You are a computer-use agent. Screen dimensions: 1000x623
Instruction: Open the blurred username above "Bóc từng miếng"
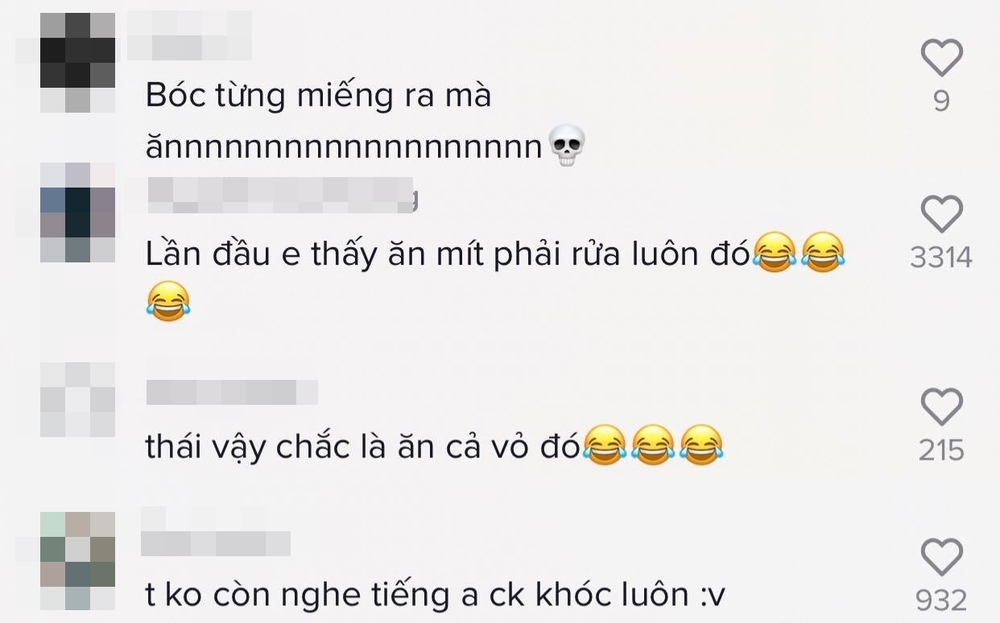(x=189, y=36)
